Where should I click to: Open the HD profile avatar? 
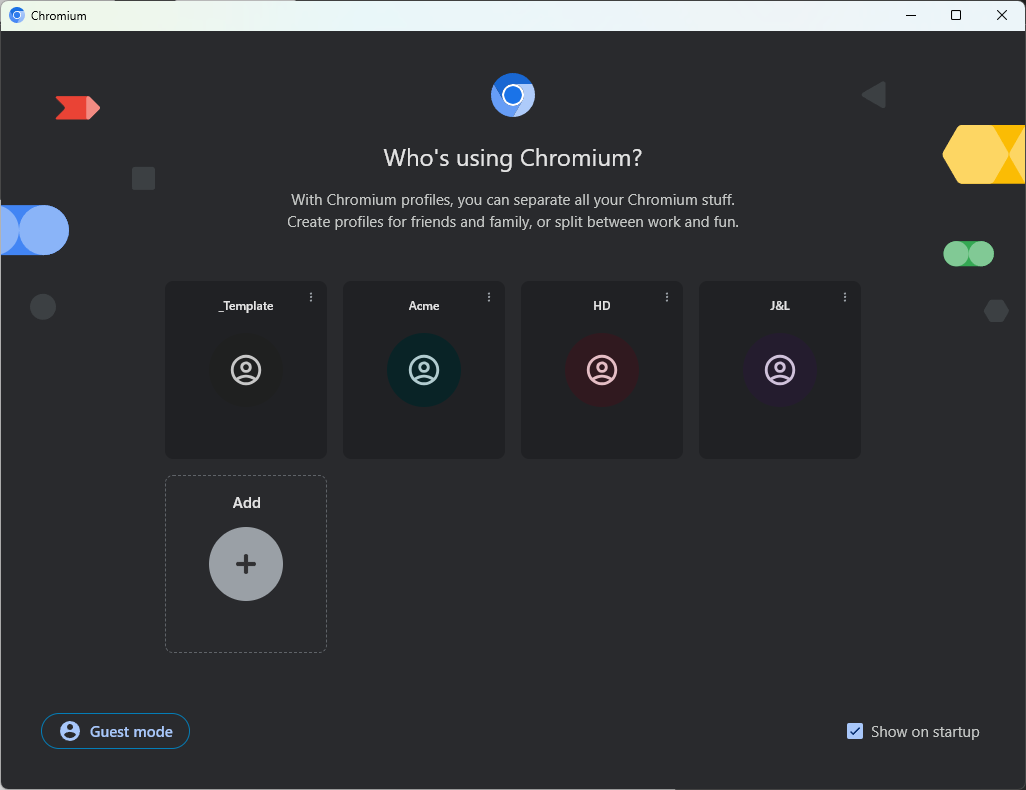point(602,370)
